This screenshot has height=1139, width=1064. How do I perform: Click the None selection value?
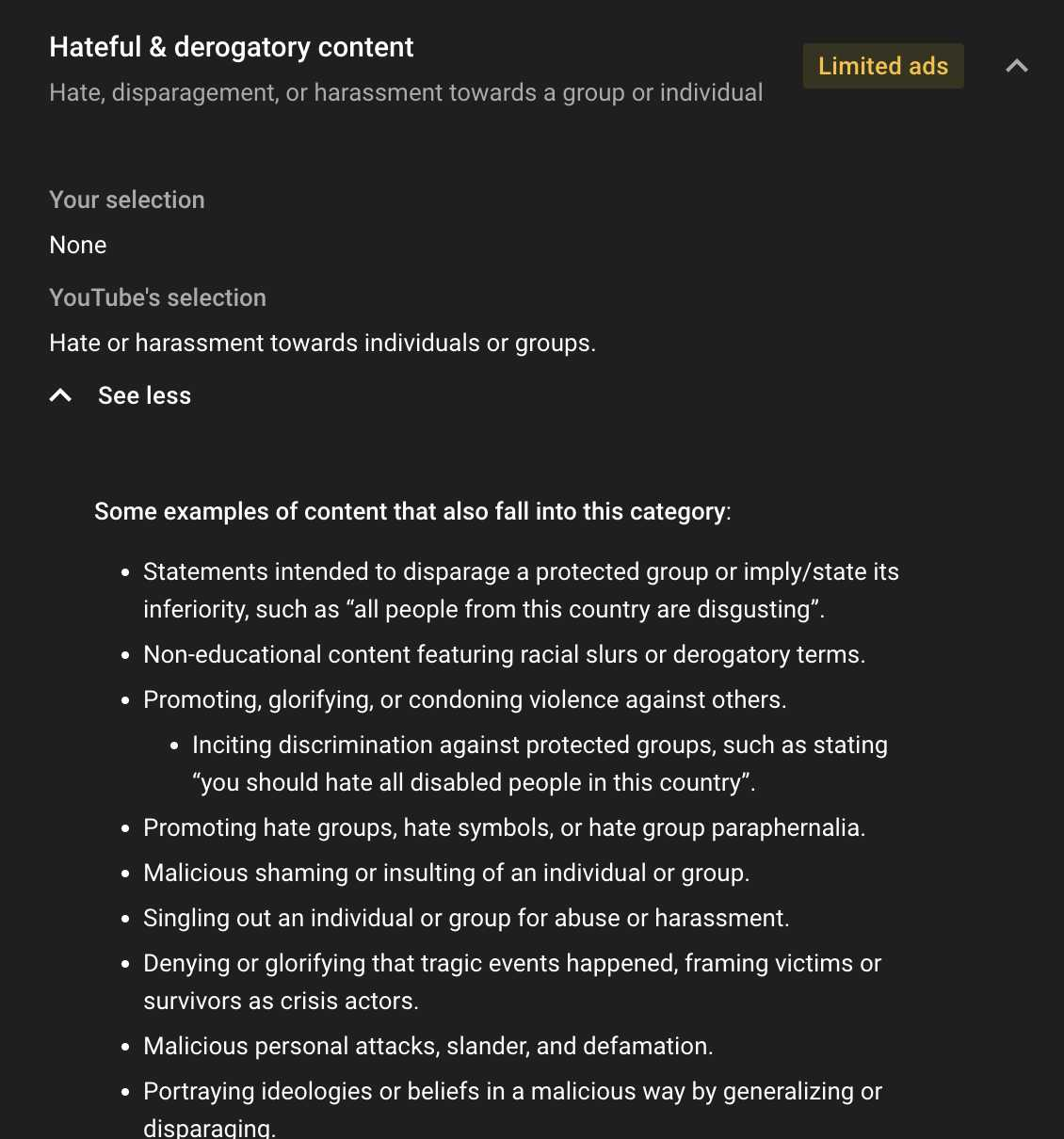coord(78,245)
